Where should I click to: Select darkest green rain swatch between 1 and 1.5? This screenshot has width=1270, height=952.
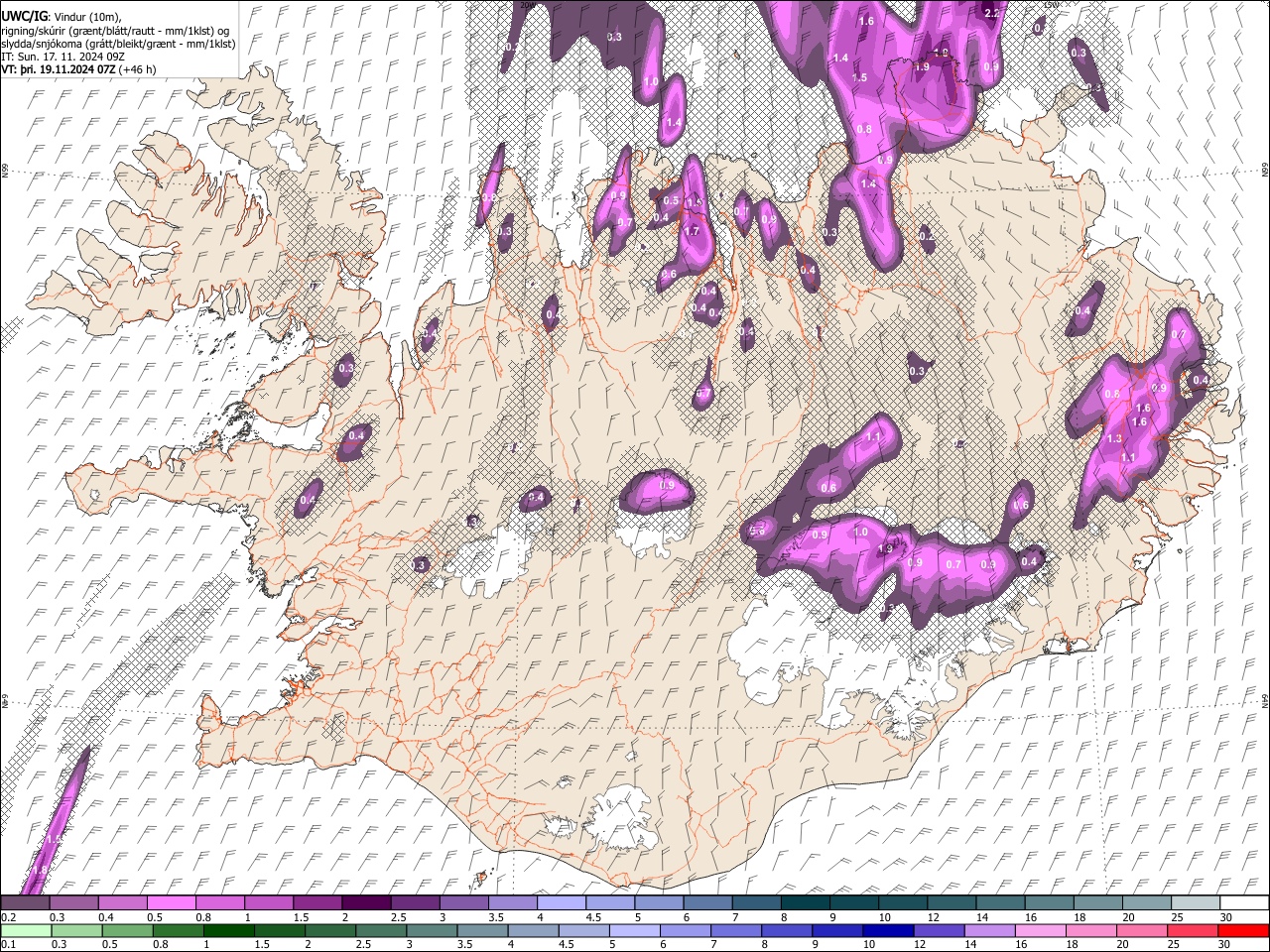(228, 930)
